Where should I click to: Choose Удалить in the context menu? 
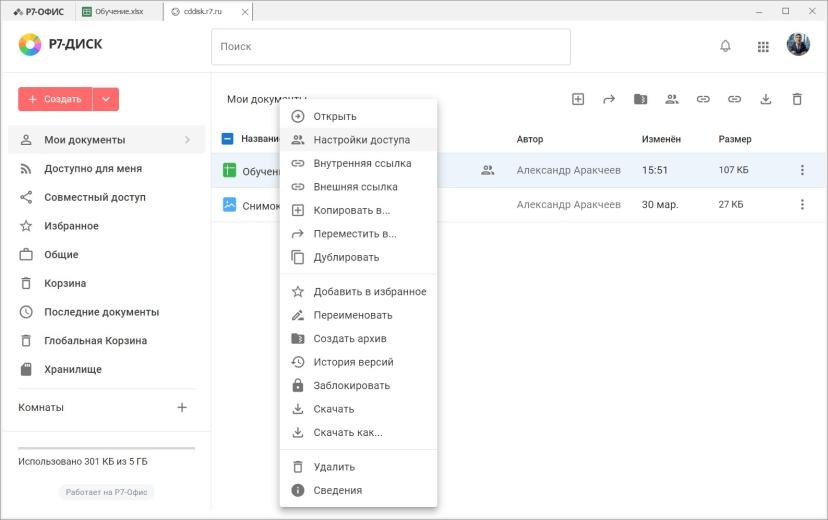point(359,467)
